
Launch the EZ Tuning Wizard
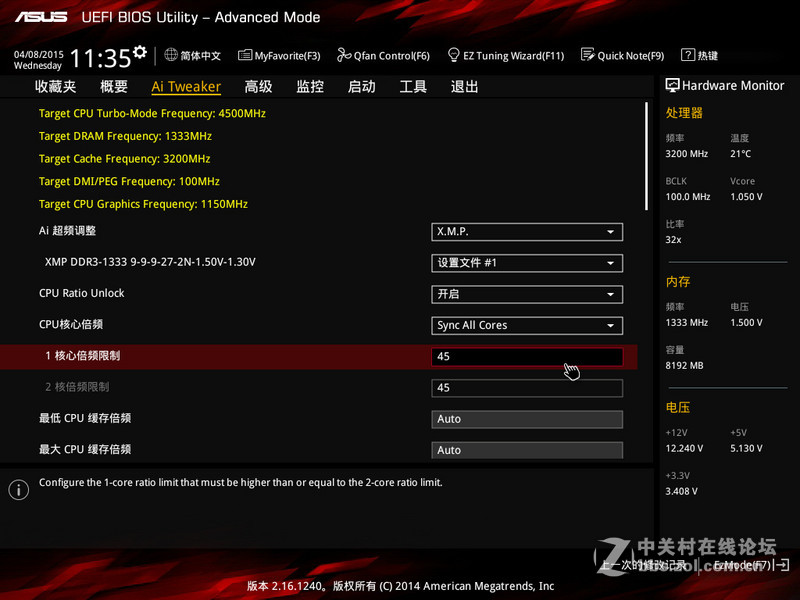506,56
